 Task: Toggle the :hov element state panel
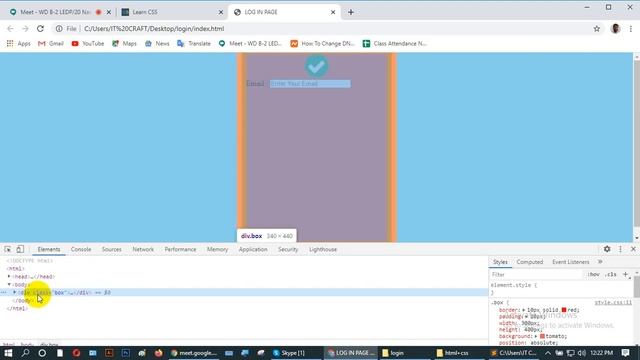593,275
